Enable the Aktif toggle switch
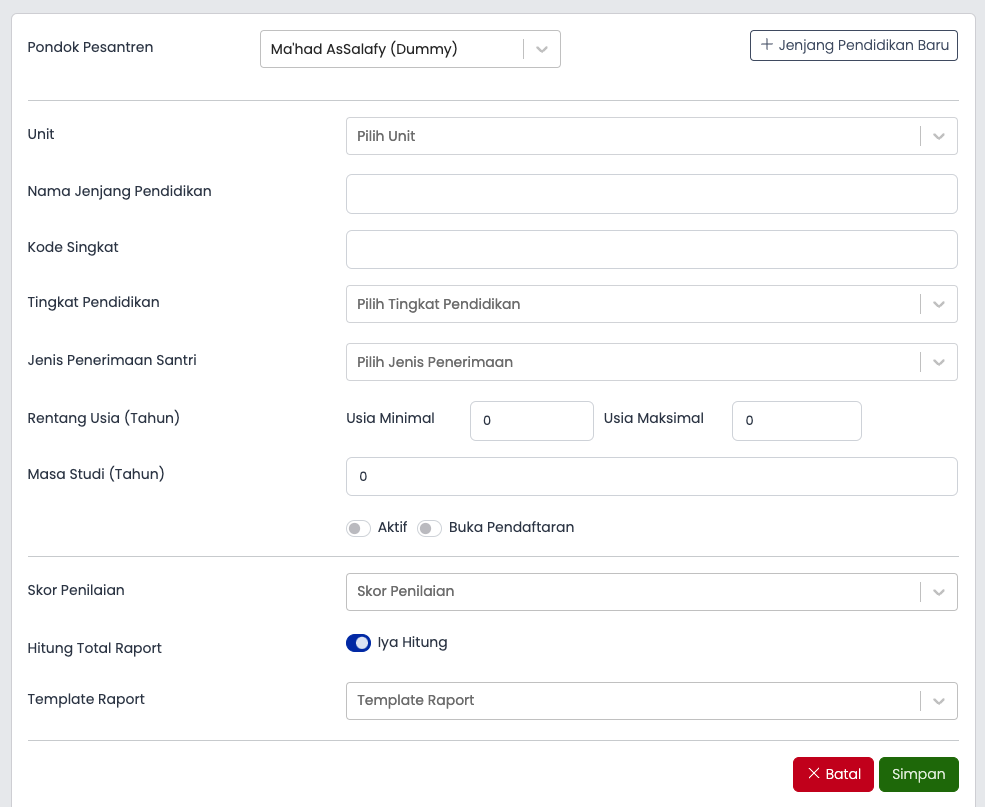This screenshot has width=985, height=807. (x=358, y=528)
